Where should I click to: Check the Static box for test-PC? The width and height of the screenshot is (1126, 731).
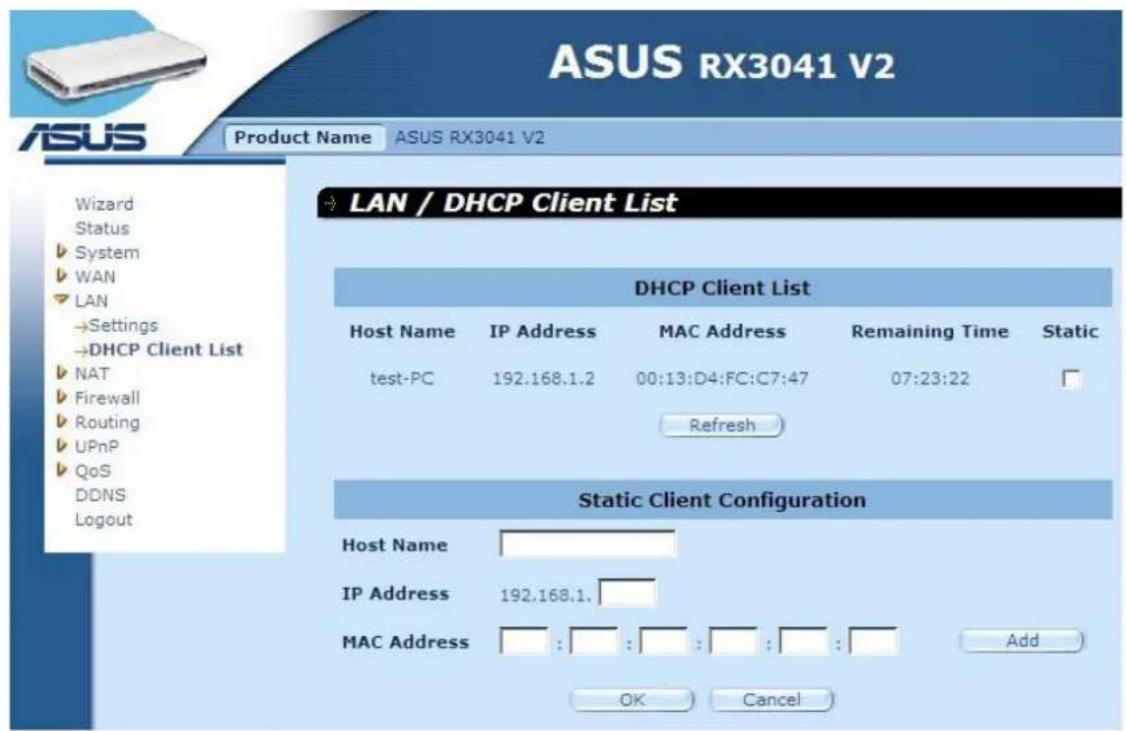point(1071,378)
